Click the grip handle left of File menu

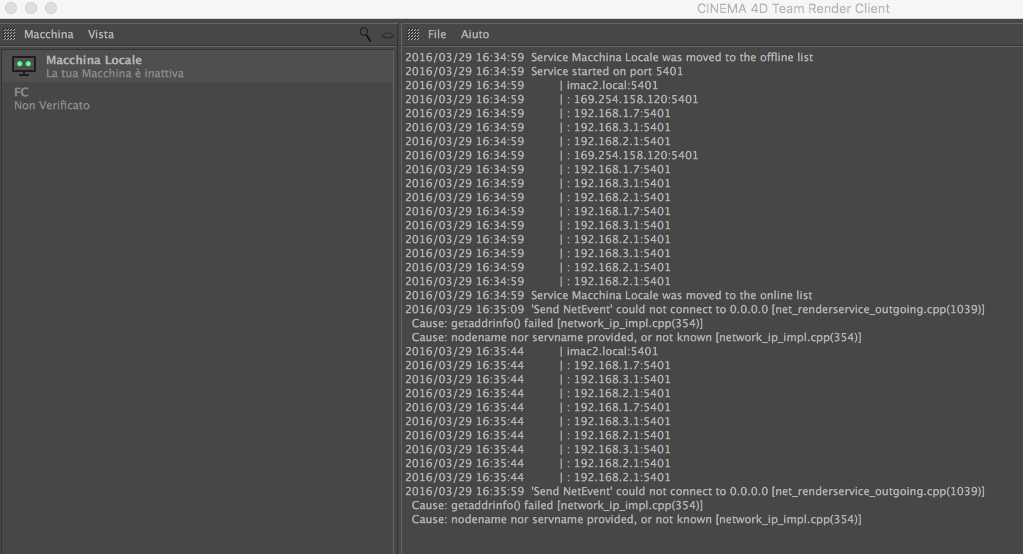click(x=413, y=35)
